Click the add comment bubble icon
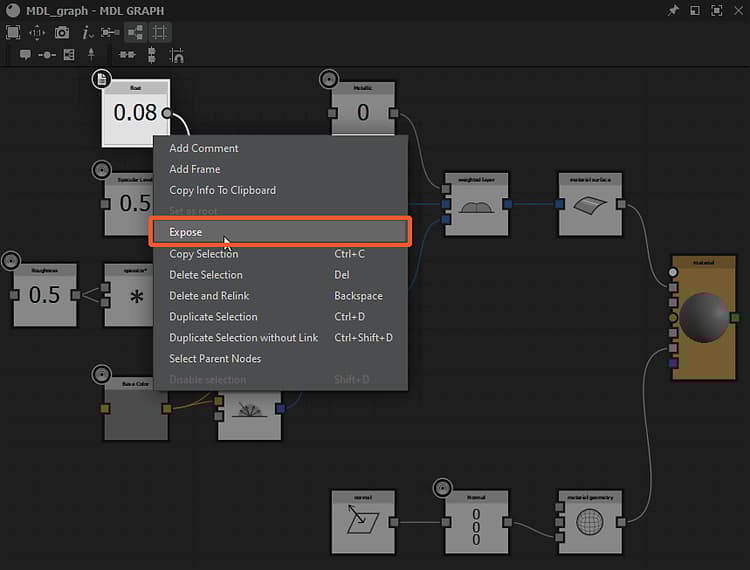750x570 pixels. (25, 55)
